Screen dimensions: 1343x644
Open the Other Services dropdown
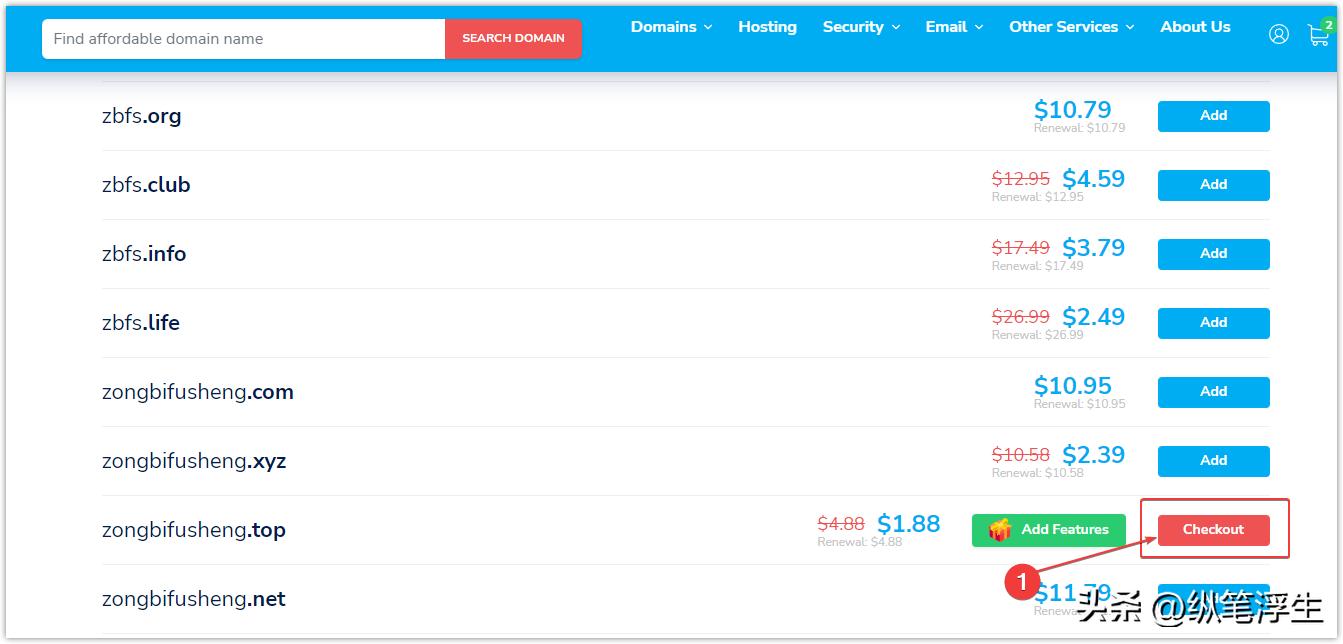coord(1071,27)
